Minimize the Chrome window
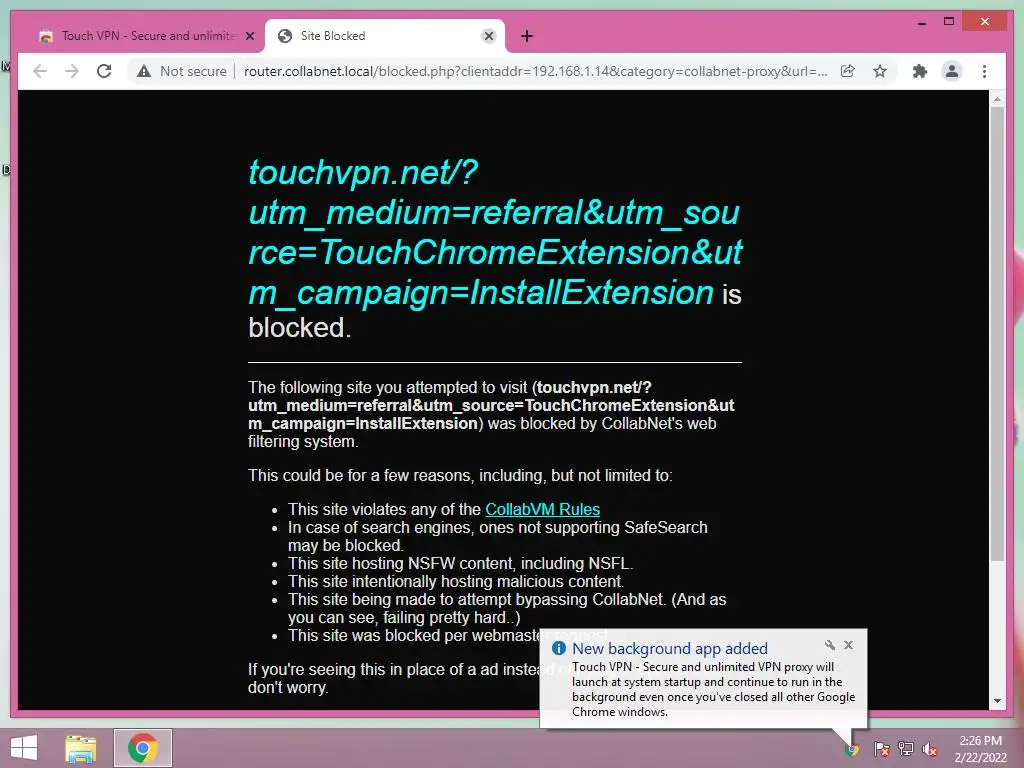1024x768 pixels. 921,22
